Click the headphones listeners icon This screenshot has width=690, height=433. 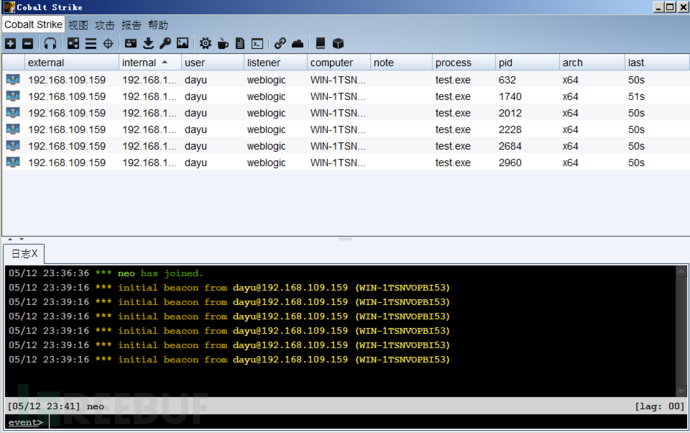click(50, 44)
